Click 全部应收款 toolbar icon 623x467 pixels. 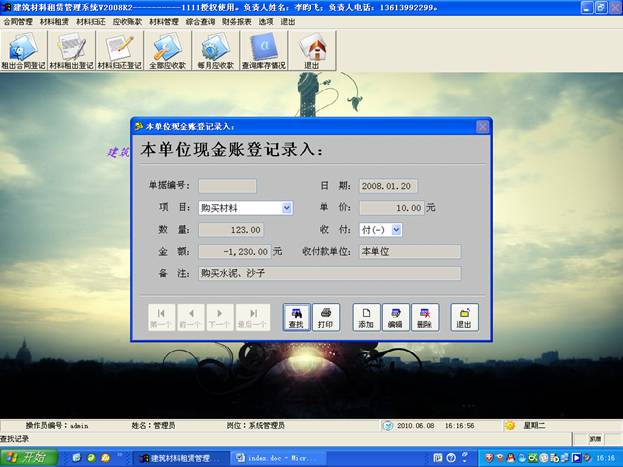click(167, 51)
